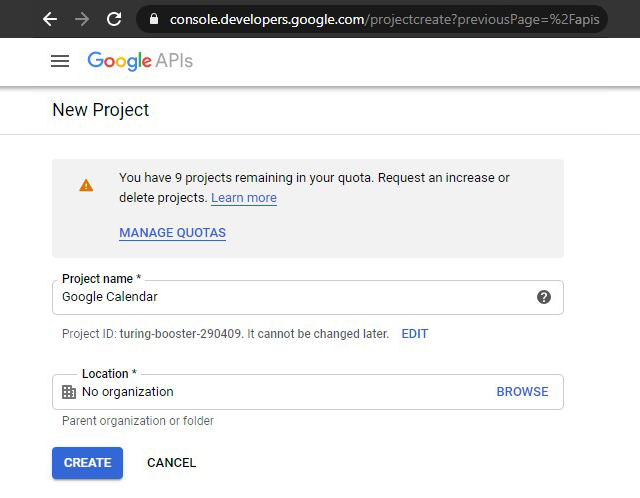The height and width of the screenshot is (498, 640).
Task: Click the New Project page heading
Action: coord(101,110)
